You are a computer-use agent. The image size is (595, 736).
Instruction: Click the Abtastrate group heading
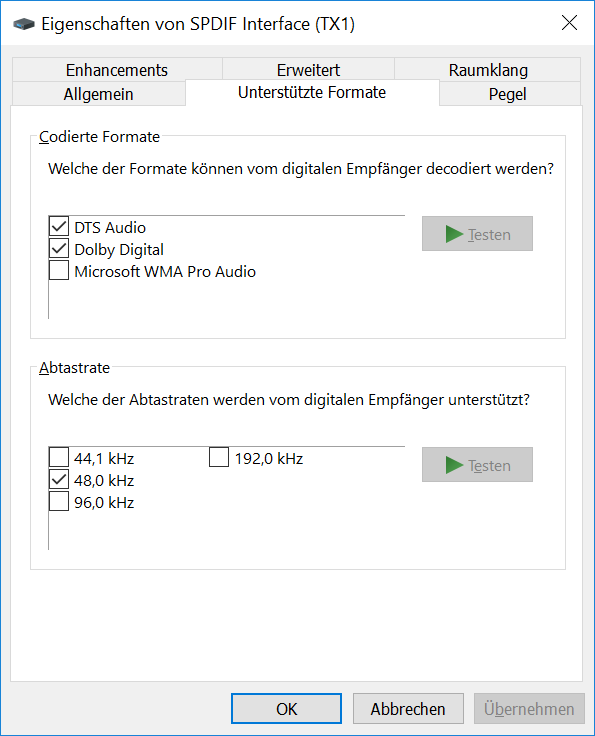coord(74,368)
